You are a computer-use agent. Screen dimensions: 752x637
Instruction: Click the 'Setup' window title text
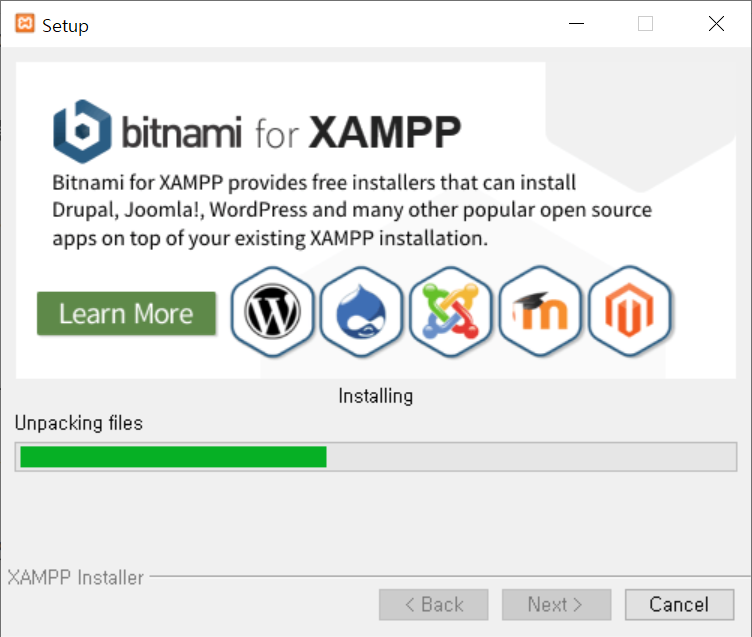tap(65, 26)
